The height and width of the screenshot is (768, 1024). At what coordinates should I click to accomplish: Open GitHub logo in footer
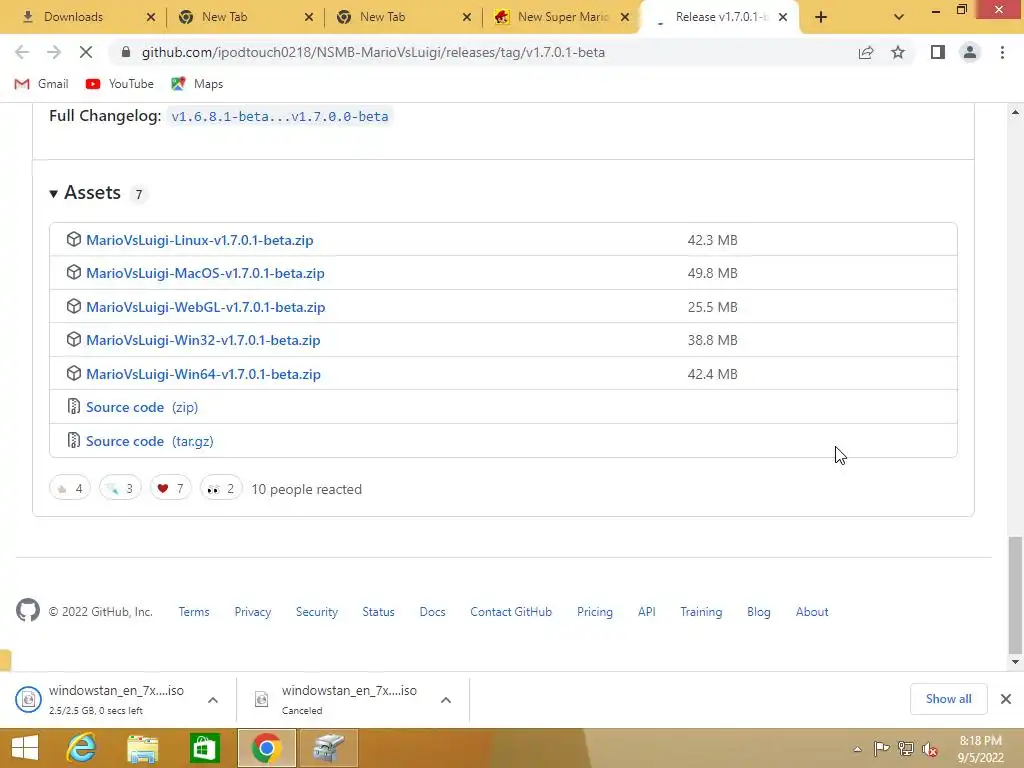point(28,611)
